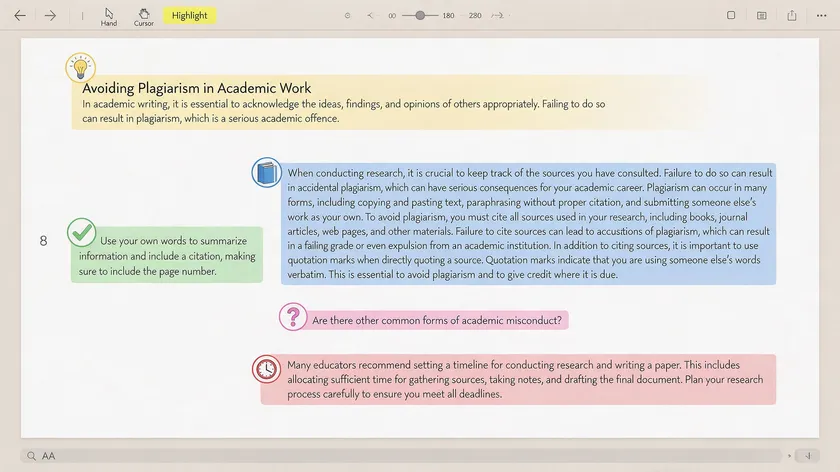Viewport: 840px width, 472px height.
Task: Activate the yellow Highlight button
Action: click(190, 16)
